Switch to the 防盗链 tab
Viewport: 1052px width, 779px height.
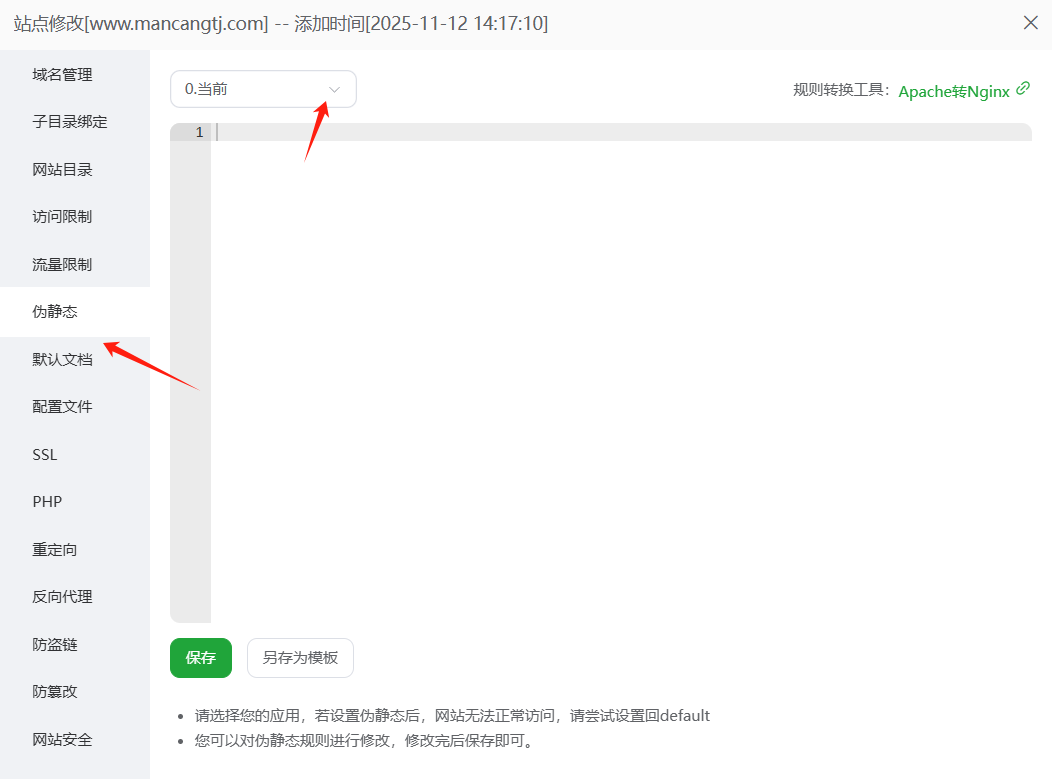(55, 645)
